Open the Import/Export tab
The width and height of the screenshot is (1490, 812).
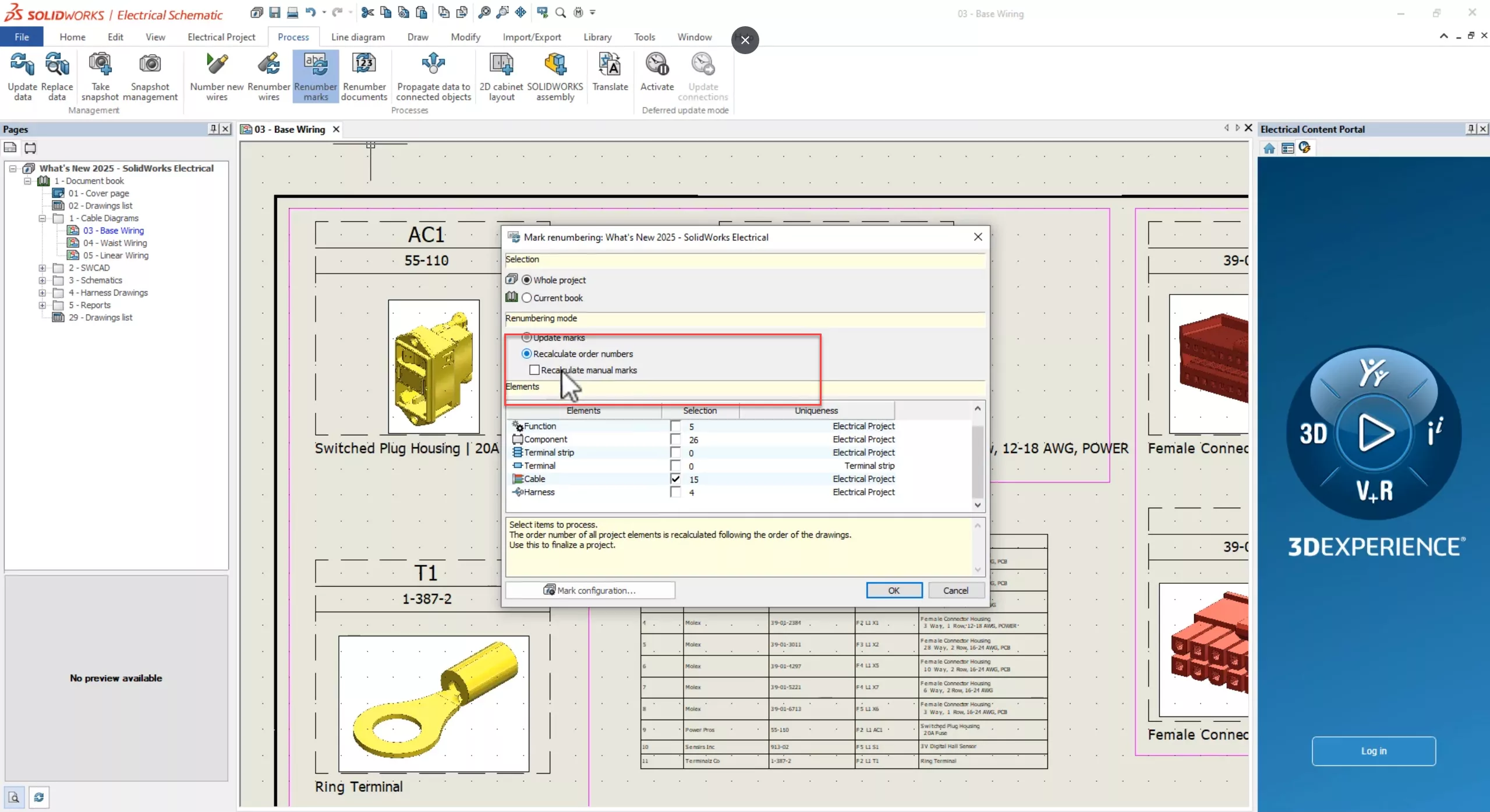[532, 37]
